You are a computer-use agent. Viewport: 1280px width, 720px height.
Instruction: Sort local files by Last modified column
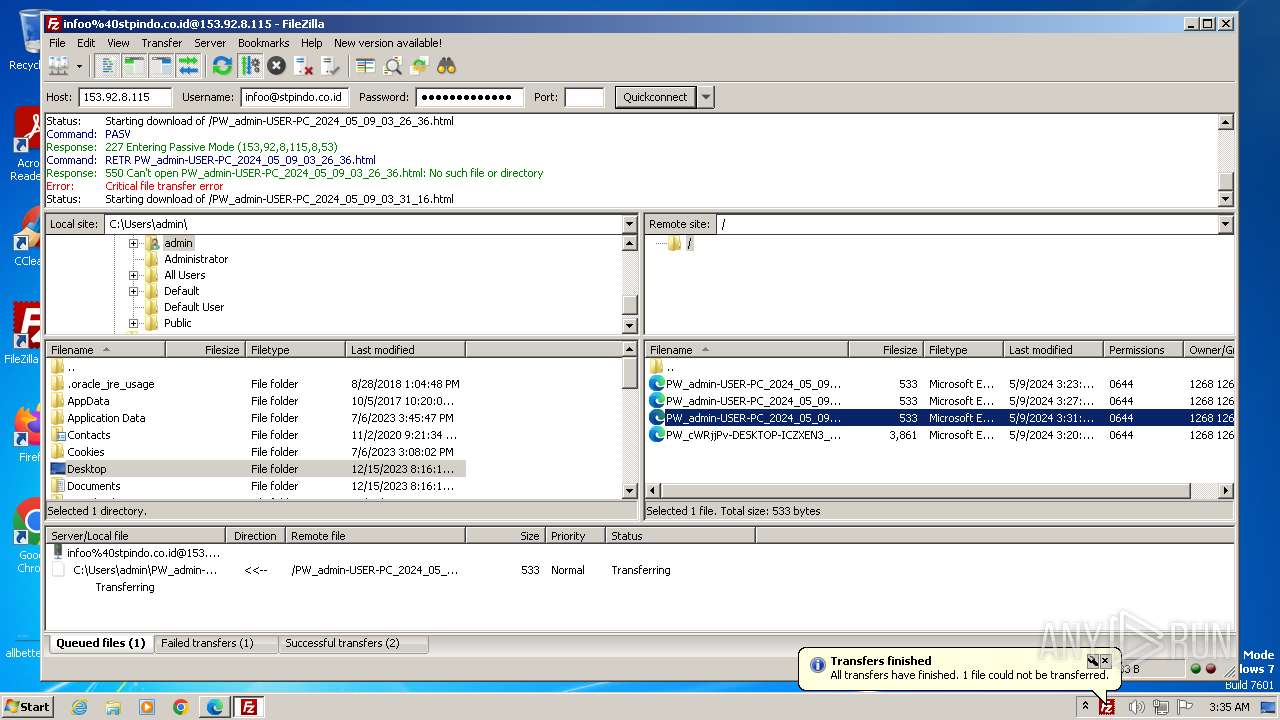(405, 350)
